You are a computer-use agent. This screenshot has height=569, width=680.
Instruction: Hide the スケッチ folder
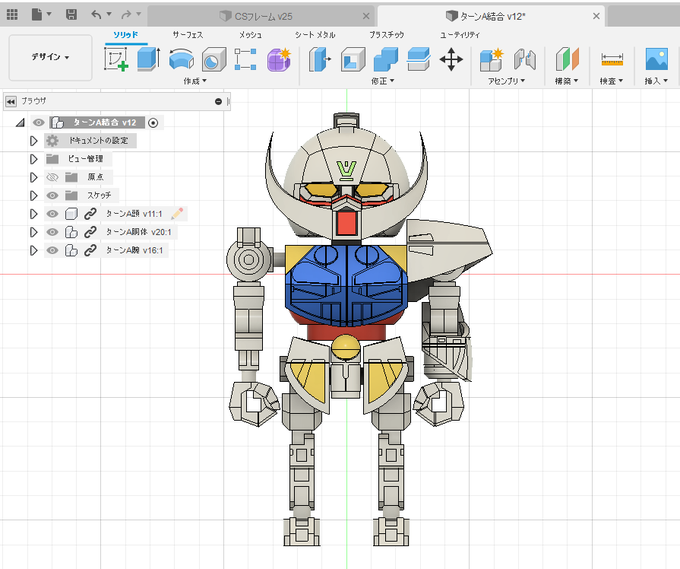pyautogui.click(x=52, y=196)
